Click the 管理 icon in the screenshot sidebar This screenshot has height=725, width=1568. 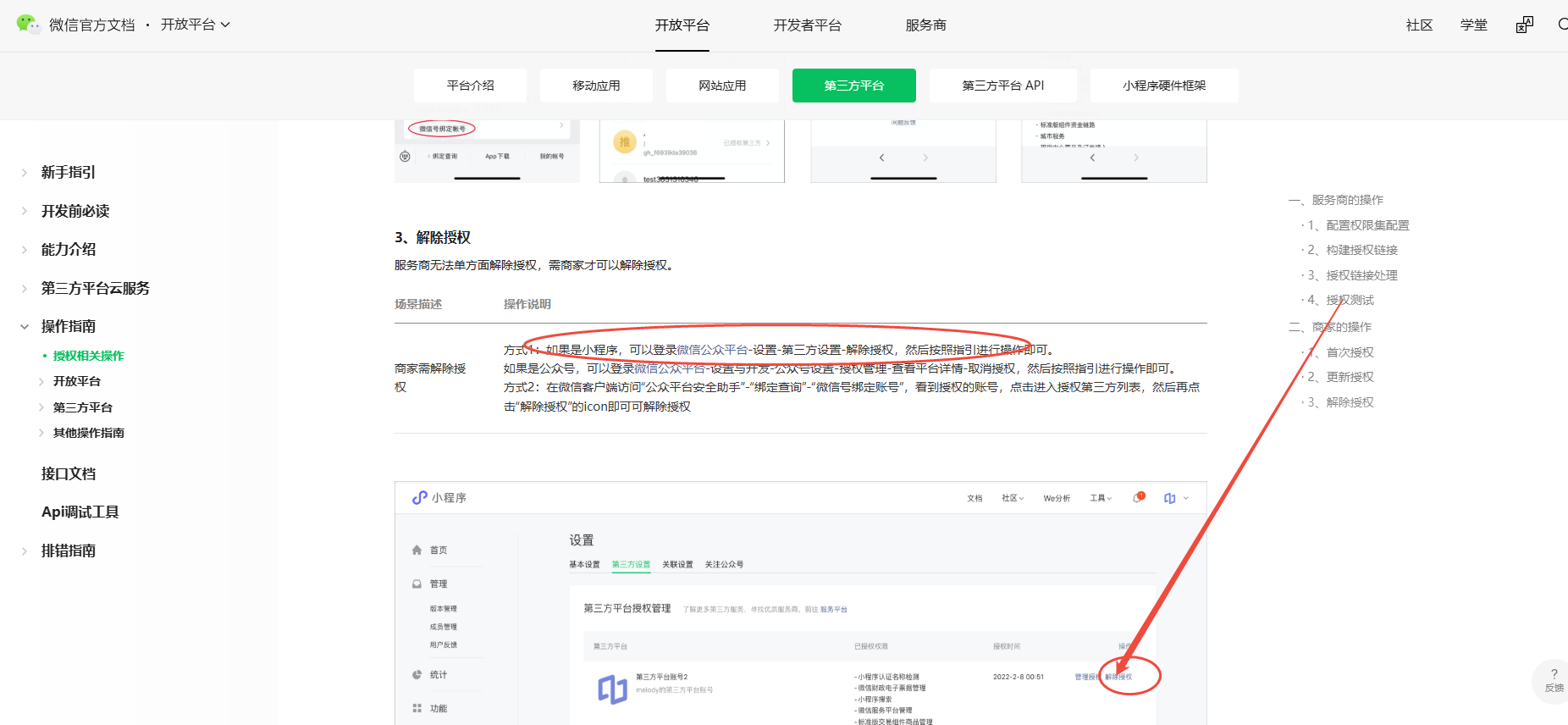point(417,584)
